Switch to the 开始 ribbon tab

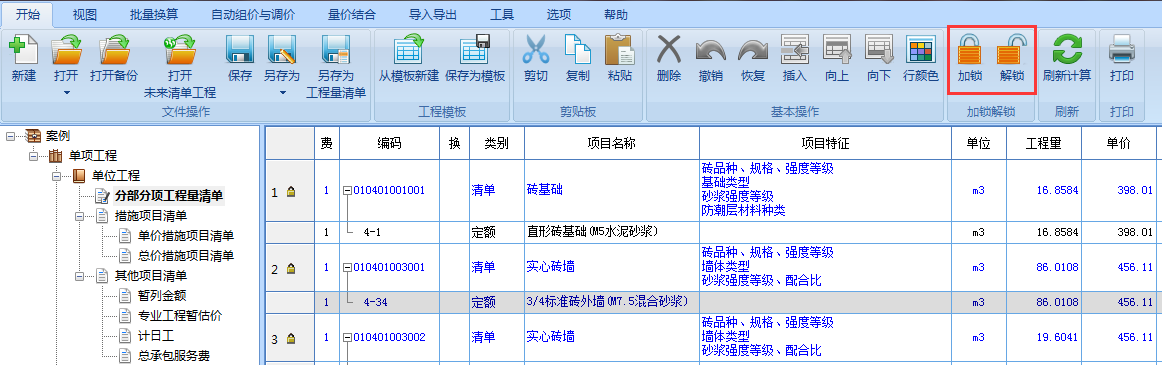pos(27,14)
